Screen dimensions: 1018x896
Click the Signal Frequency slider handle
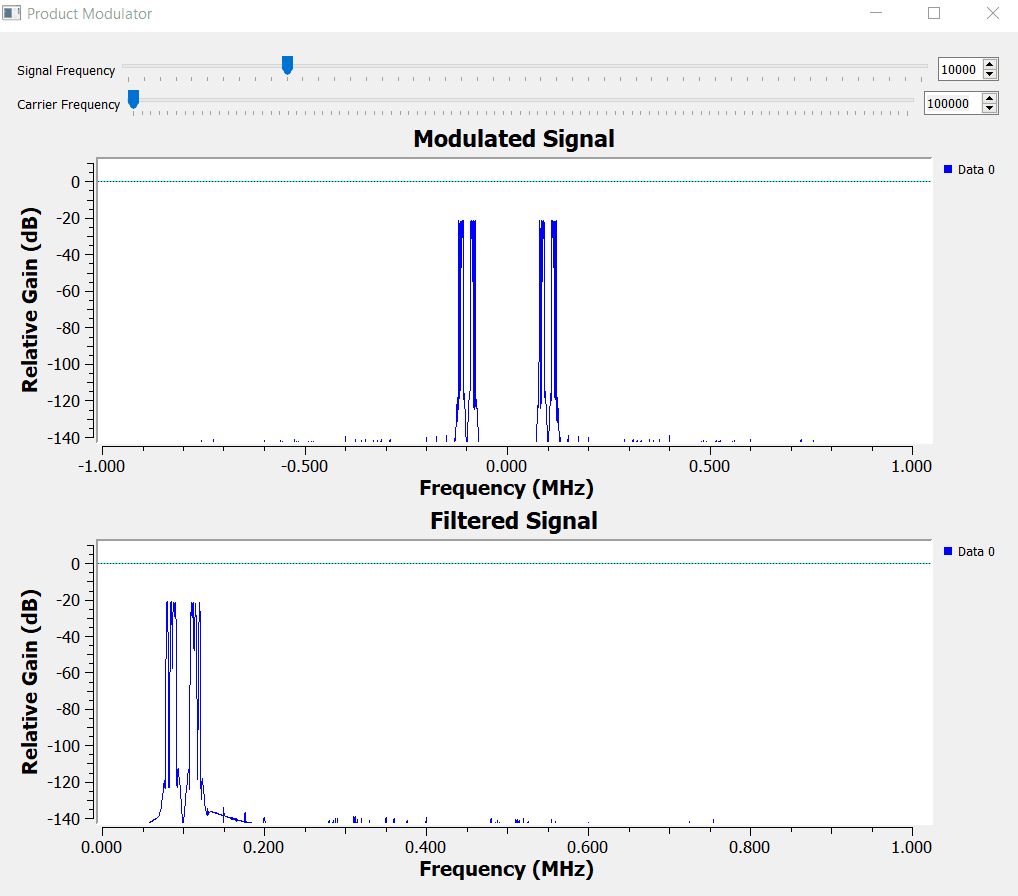(287, 66)
